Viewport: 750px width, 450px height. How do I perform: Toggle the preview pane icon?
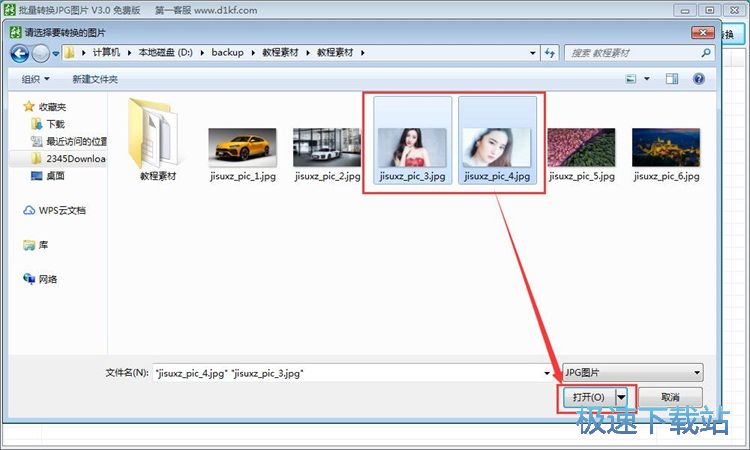click(x=671, y=78)
